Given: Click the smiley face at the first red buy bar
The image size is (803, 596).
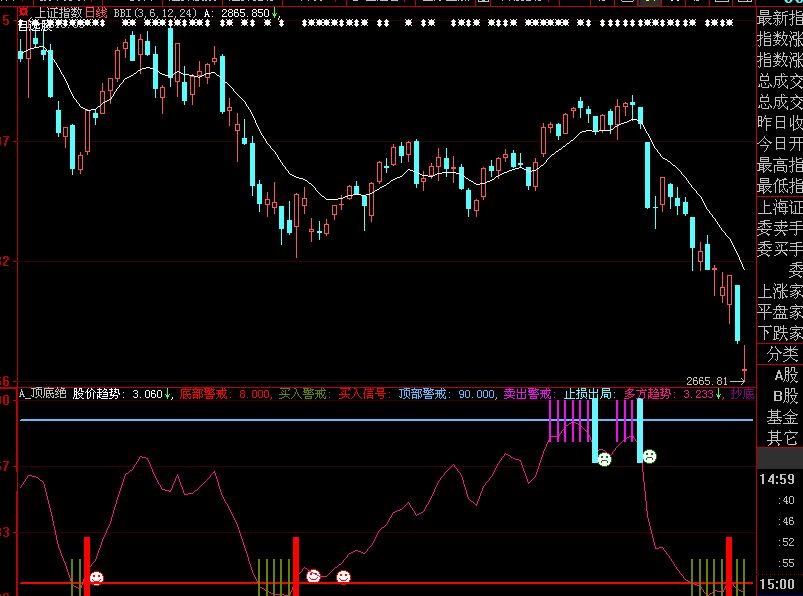Looking at the screenshot, I should click(96, 577).
